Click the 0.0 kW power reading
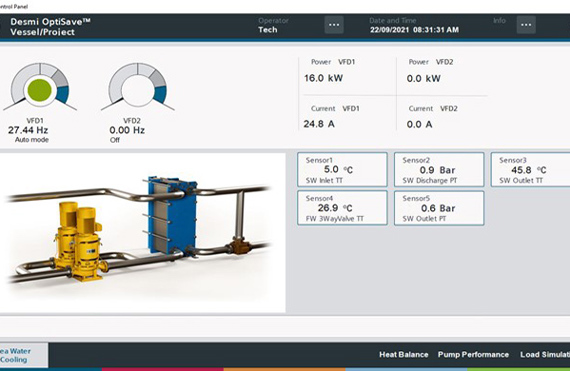 424,78
